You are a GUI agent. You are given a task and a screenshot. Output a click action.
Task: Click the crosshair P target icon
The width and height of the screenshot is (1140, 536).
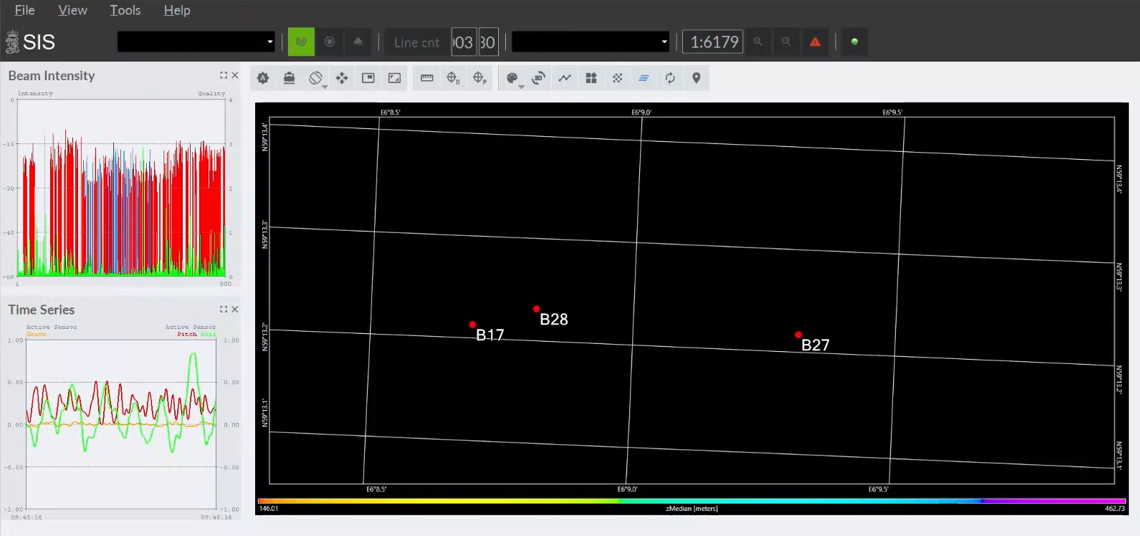[480, 78]
